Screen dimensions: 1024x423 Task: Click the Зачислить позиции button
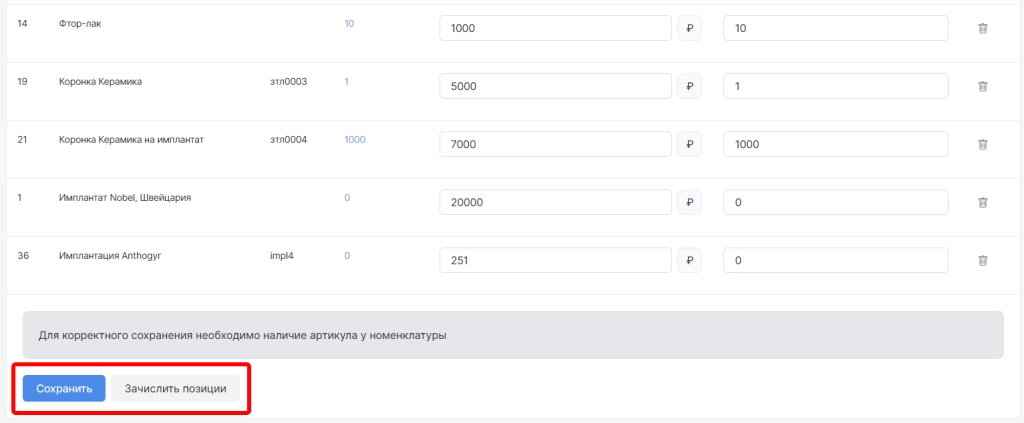tap(175, 388)
